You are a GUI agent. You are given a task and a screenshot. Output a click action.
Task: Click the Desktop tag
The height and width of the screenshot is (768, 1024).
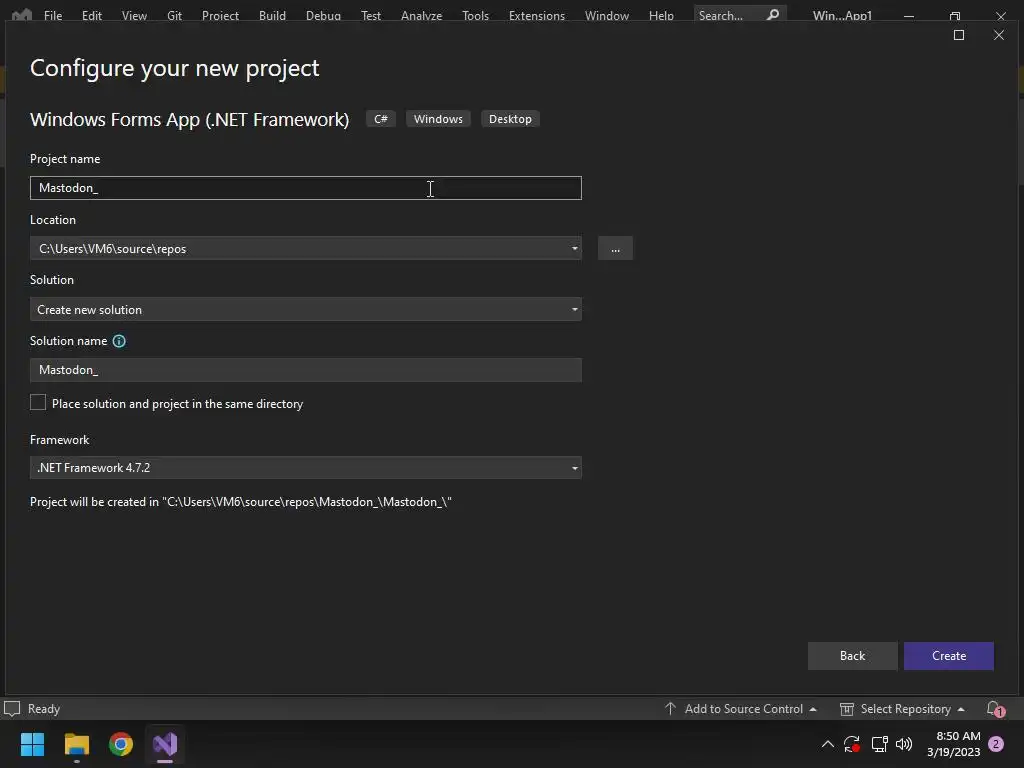tap(510, 119)
